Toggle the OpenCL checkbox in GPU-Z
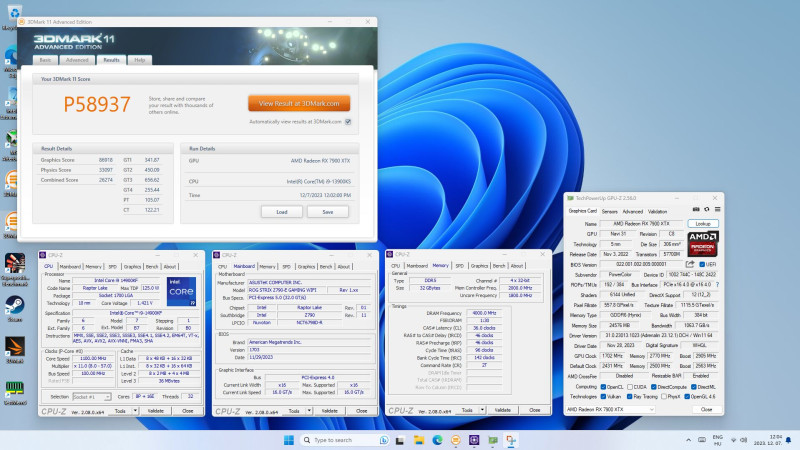 click(603, 387)
